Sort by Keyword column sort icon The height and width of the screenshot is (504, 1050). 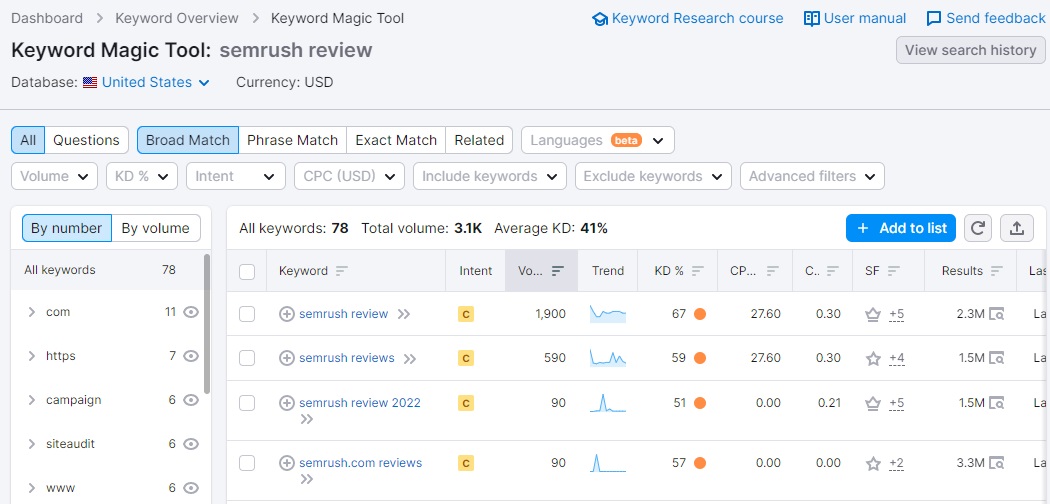342,271
